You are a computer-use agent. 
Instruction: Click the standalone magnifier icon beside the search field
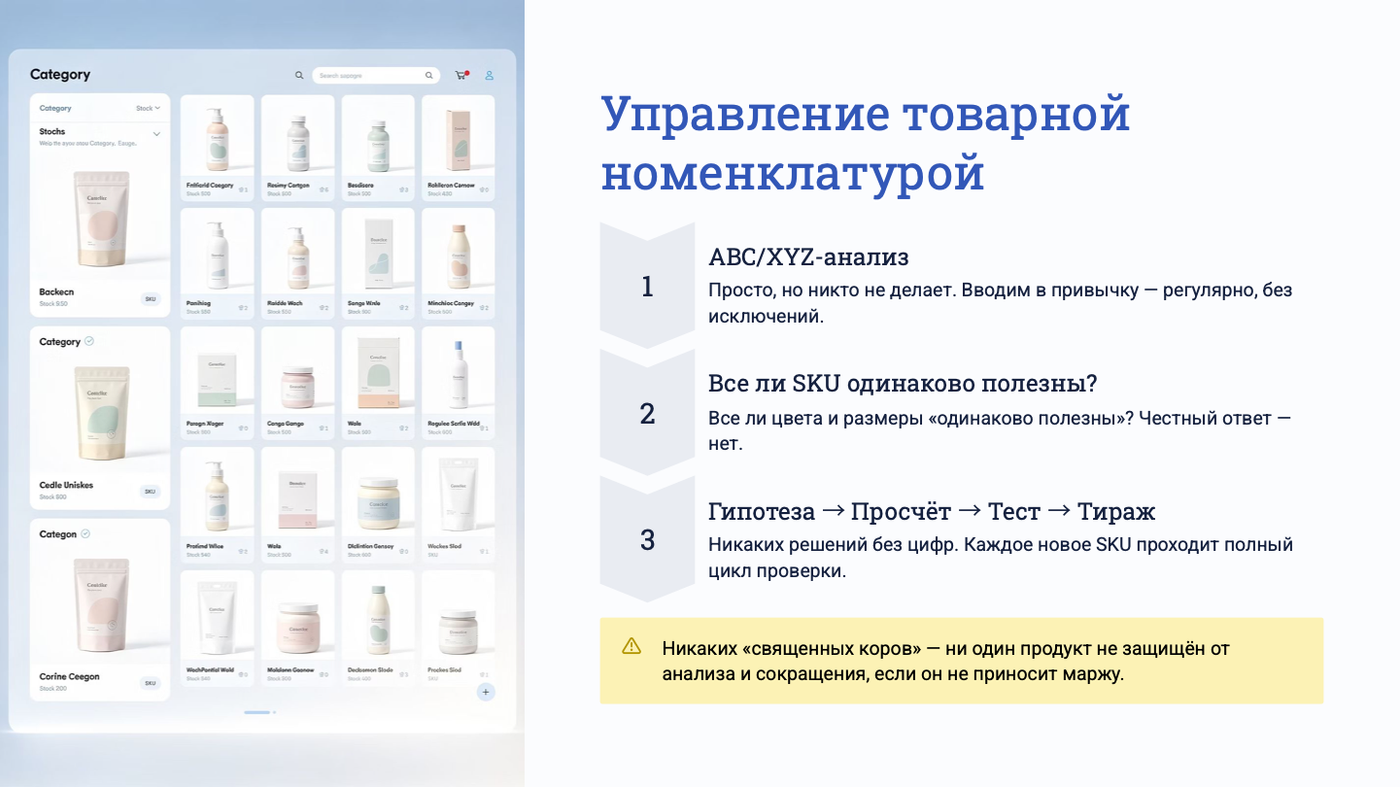pos(299,75)
